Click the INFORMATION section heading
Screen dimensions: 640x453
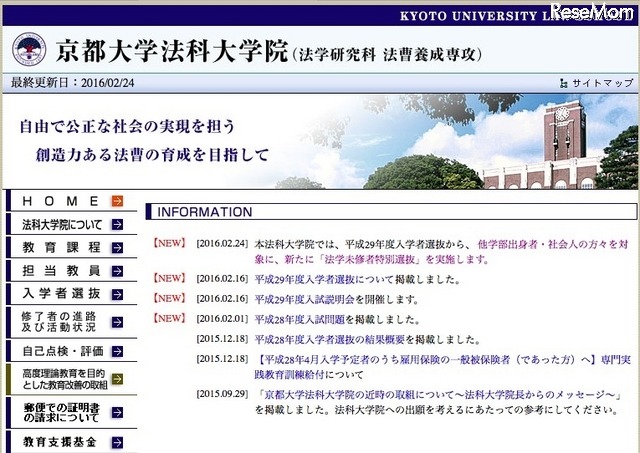pyautogui.click(x=204, y=212)
